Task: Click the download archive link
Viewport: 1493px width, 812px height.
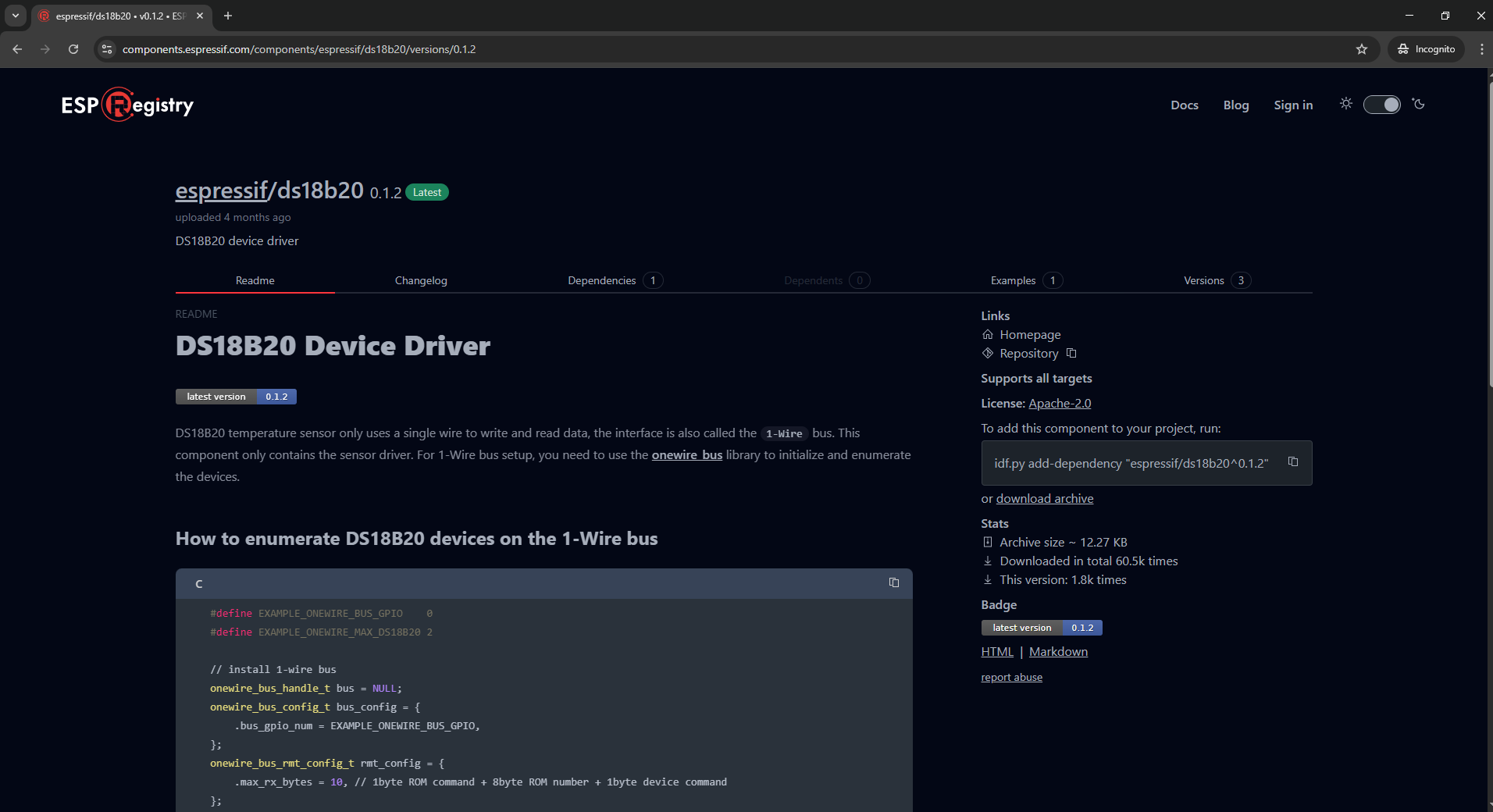Action: point(1044,498)
